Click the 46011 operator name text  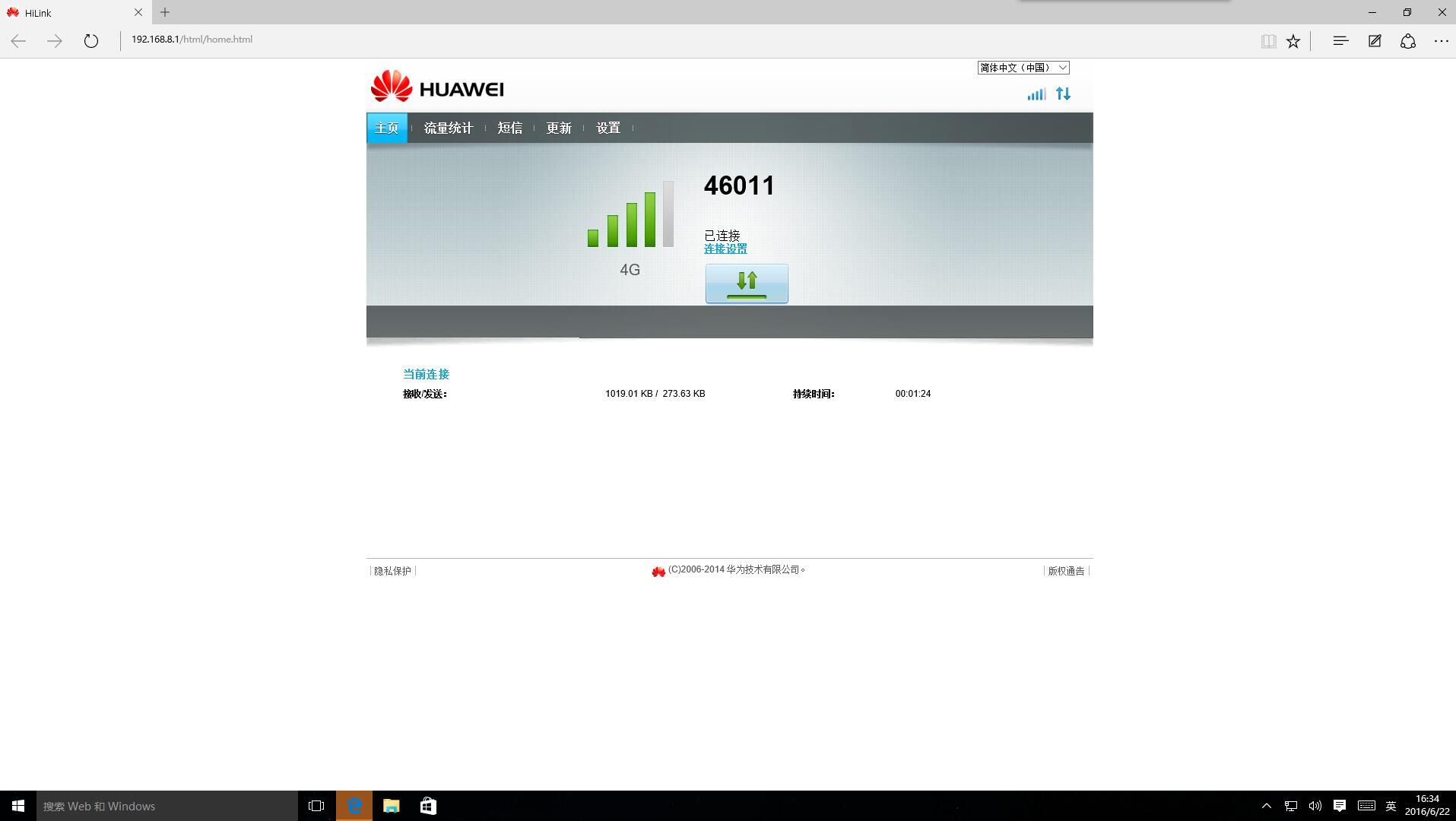coord(739,185)
